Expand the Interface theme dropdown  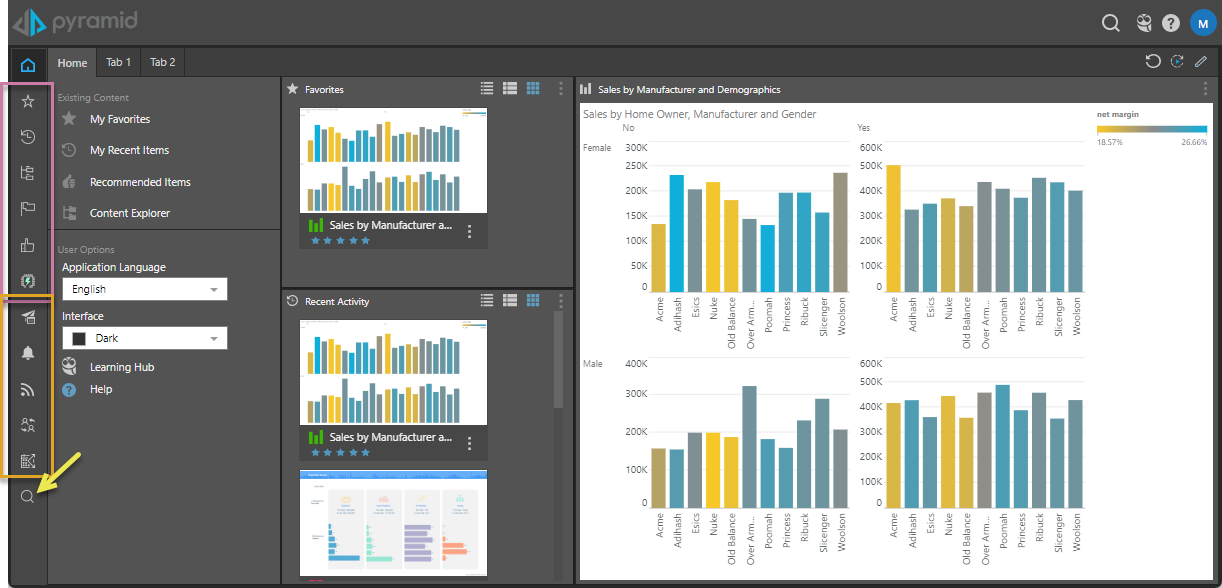pyautogui.click(x=144, y=338)
